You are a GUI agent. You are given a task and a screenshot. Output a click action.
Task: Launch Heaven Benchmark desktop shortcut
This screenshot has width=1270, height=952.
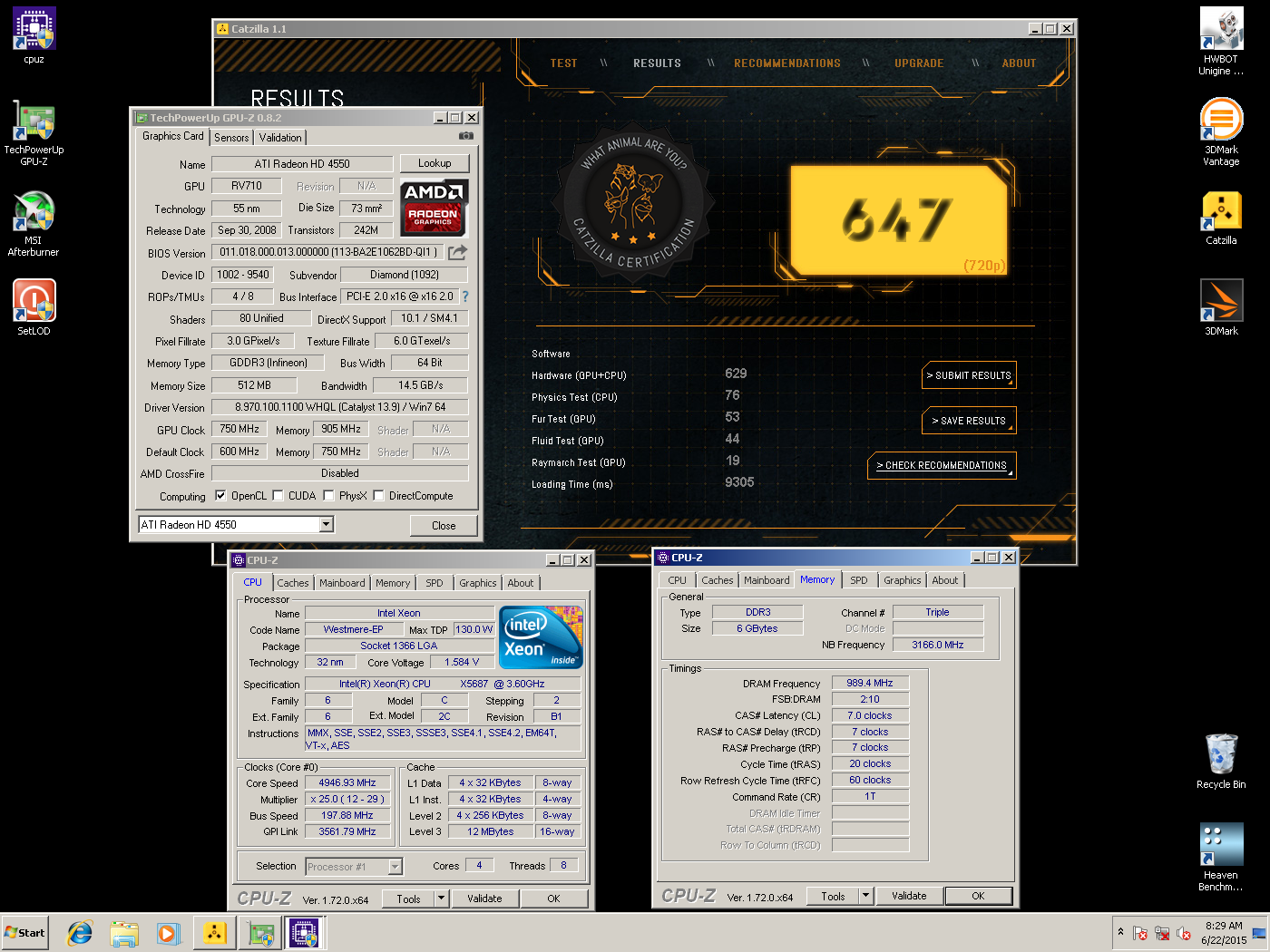click(1221, 858)
